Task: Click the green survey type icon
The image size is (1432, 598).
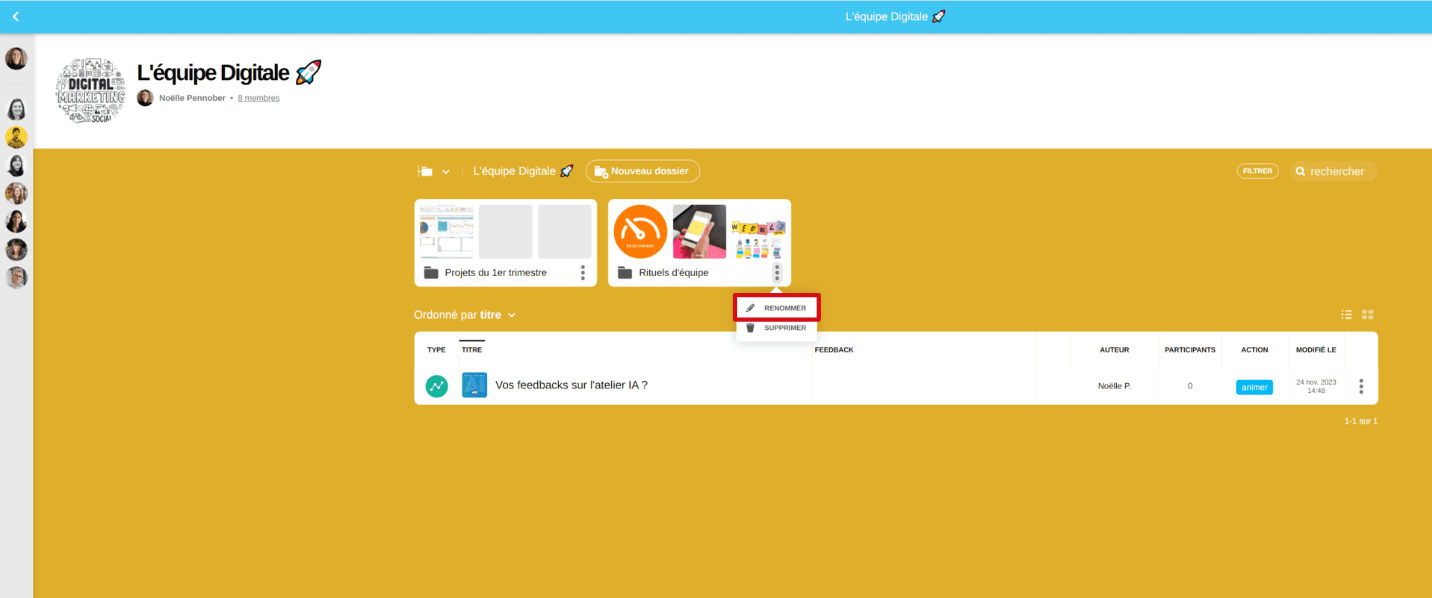Action: (437, 386)
